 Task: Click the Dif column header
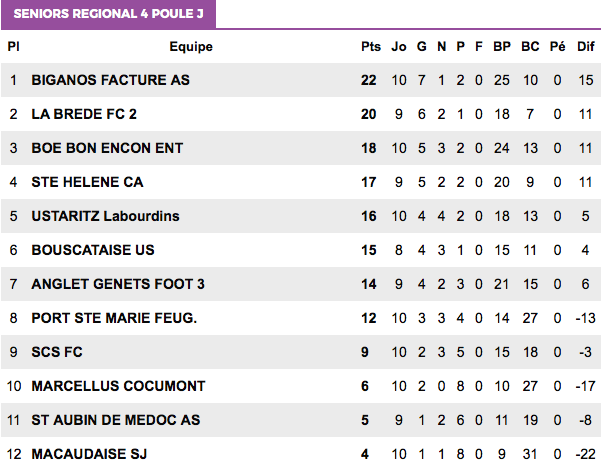585,47
